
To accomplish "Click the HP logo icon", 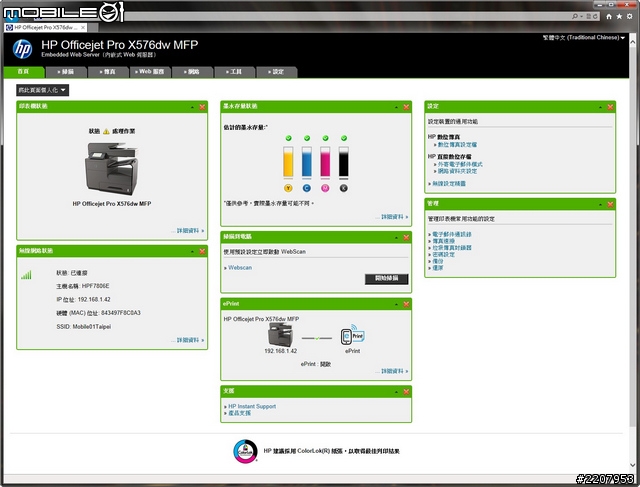I will pyautogui.click(x=22, y=49).
